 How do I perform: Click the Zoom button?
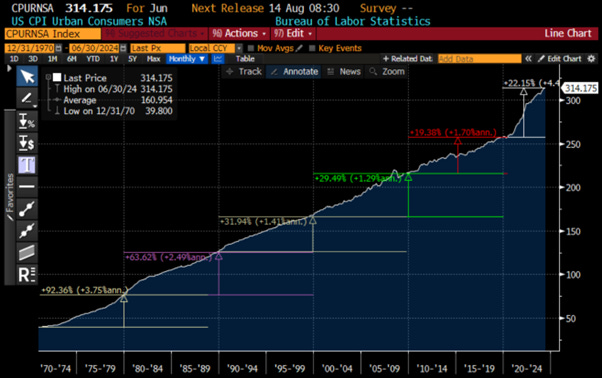[x=387, y=71]
